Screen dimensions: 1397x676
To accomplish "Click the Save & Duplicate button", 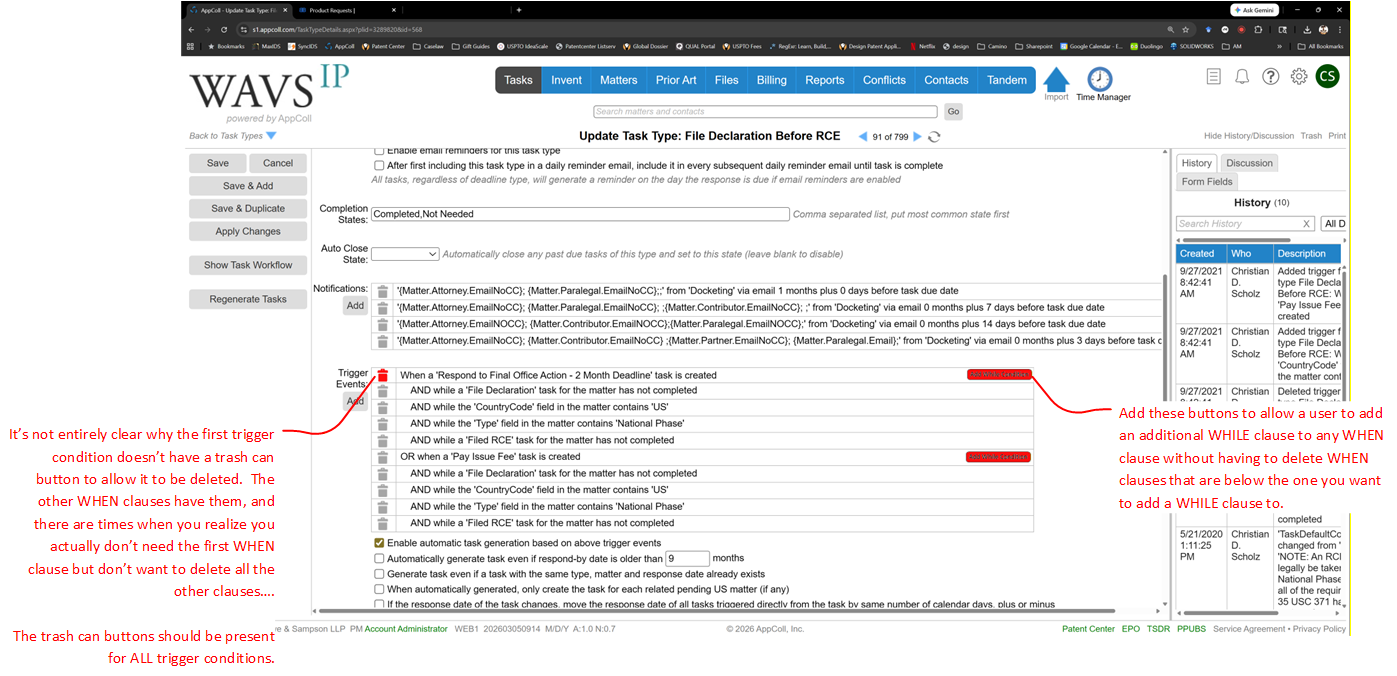I will click(x=248, y=209).
